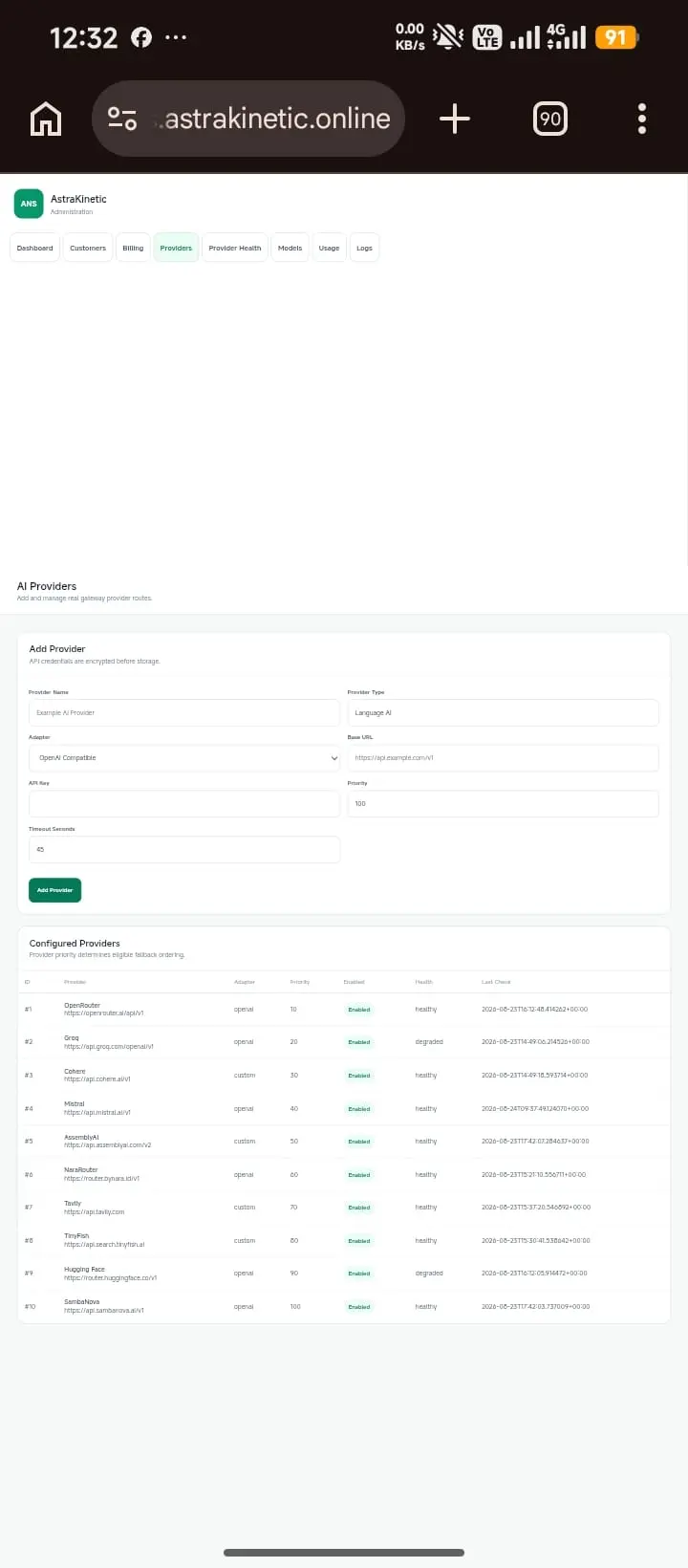Click the Hugging Face provider name
The width and height of the screenshot is (688, 1568).
84,1270
